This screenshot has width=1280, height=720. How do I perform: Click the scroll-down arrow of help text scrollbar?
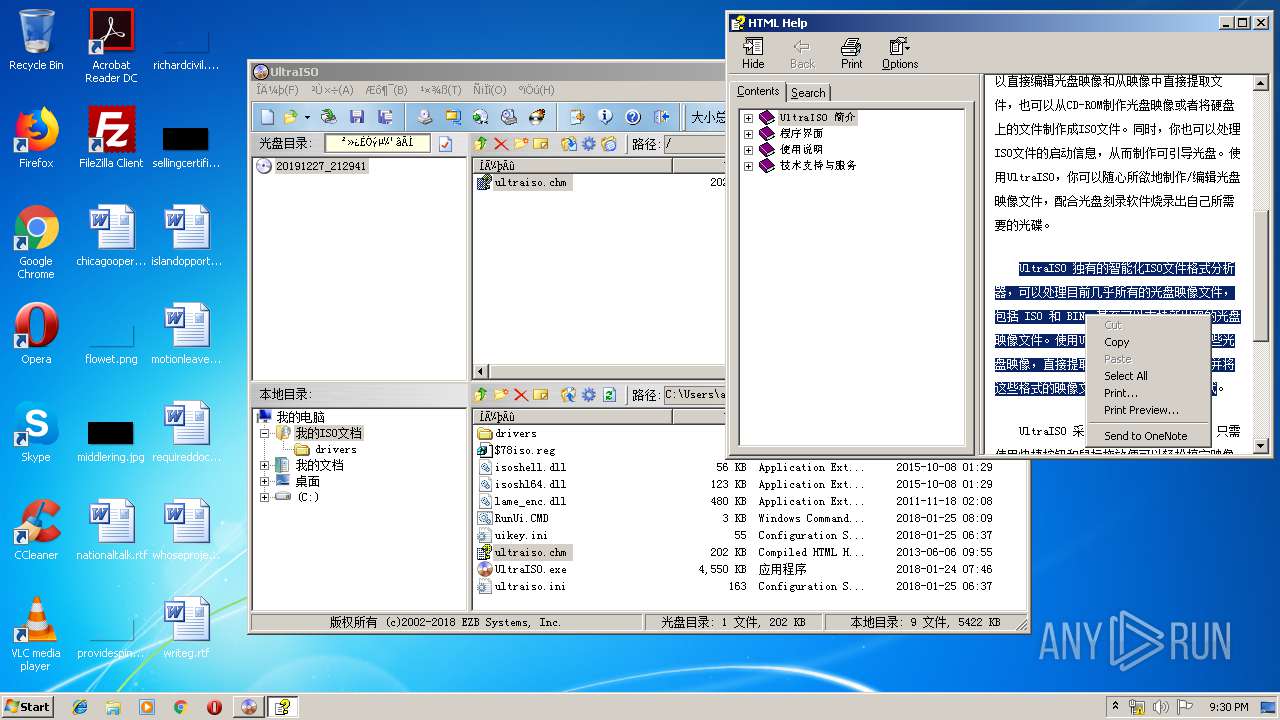[x=1260, y=446]
